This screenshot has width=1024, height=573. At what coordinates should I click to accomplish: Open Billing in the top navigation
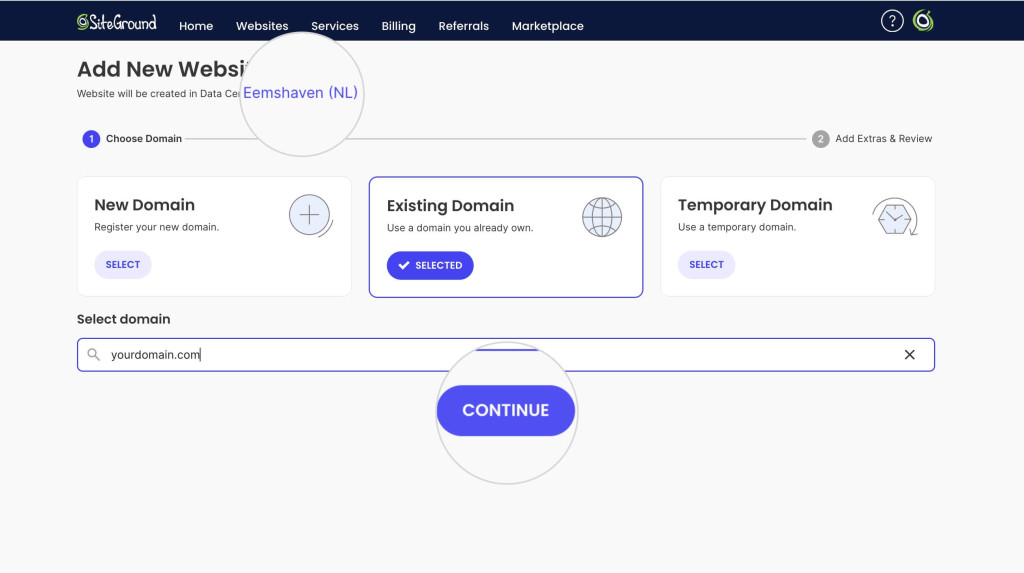(x=398, y=26)
